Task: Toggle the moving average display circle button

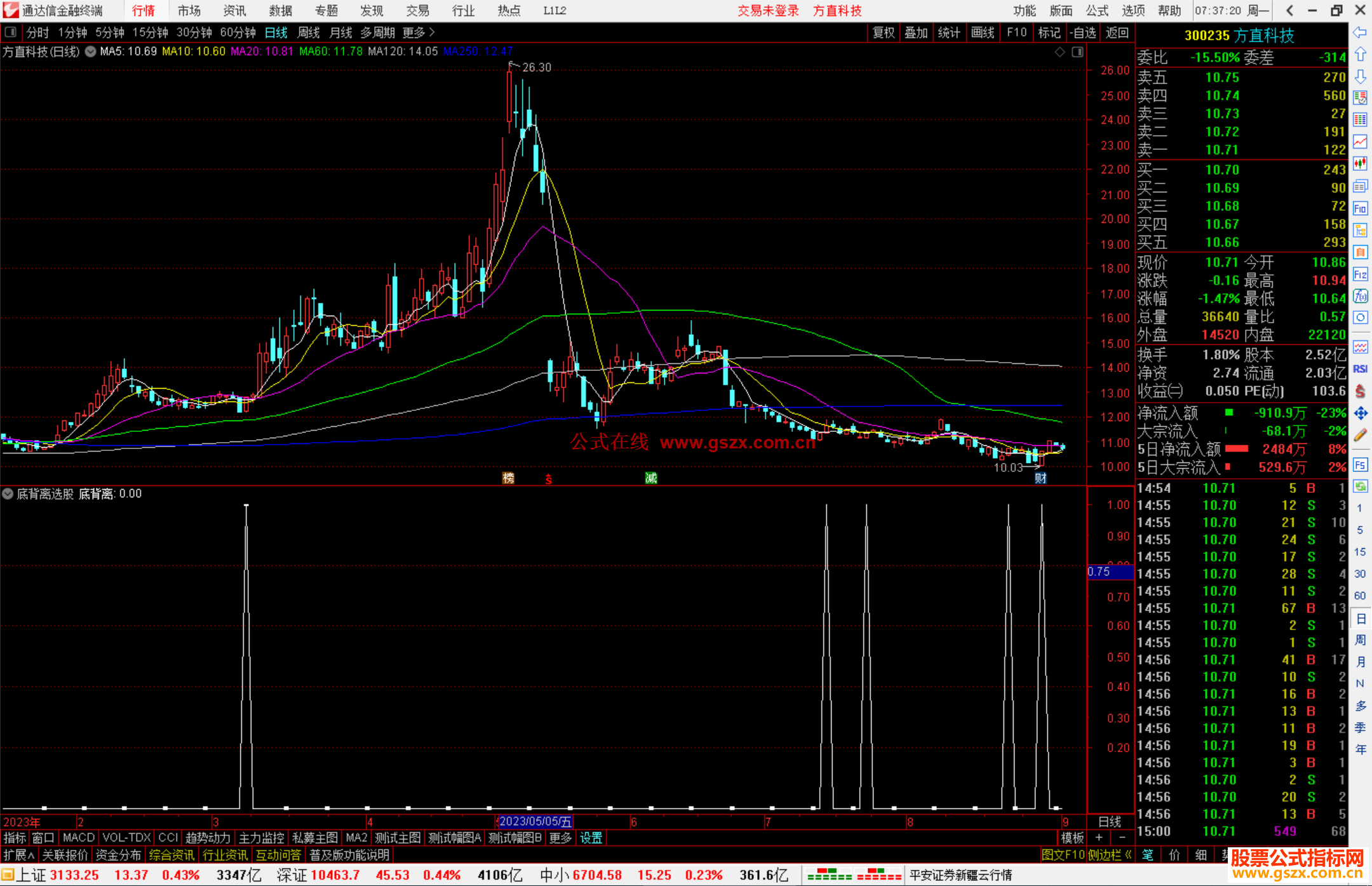Action: pyautogui.click(x=91, y=51)
